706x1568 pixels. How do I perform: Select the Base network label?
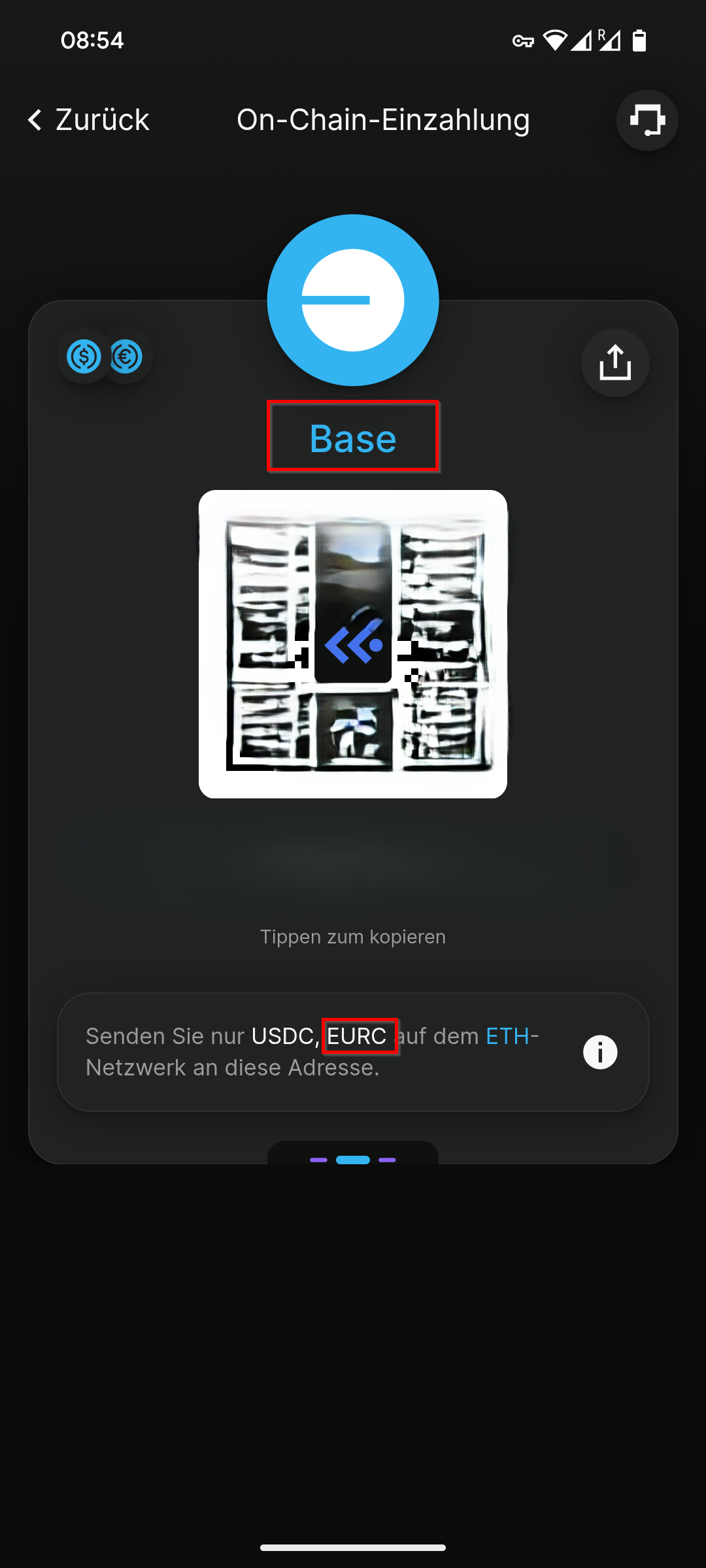coord(353,438)
